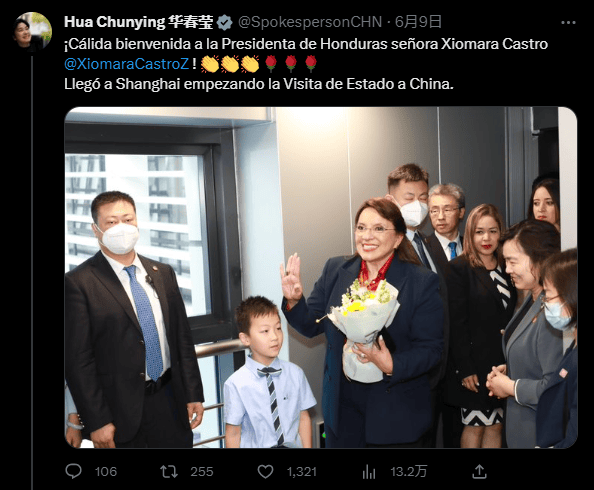Click the first clapping hands emoji

pyautogui.click(x=209, y=64)
